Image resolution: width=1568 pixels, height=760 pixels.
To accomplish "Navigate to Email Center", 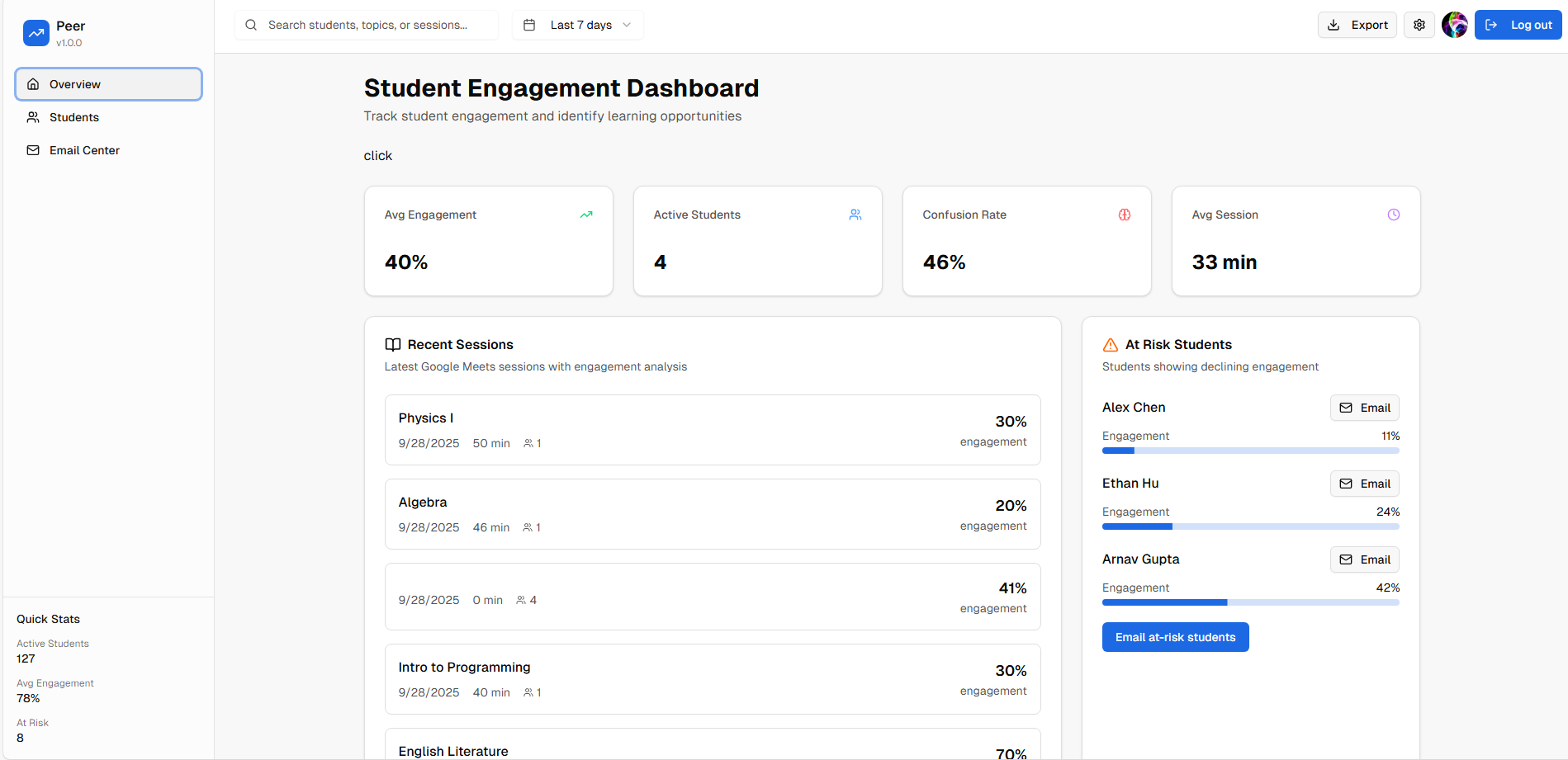I will point(108,150).
